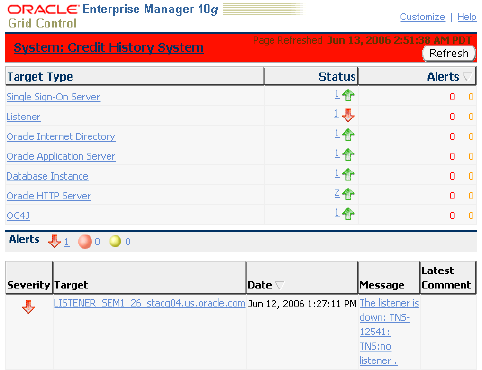Click status count 1 for Listener
Viewport: 482px width, 370px height.
pos(337,114)
